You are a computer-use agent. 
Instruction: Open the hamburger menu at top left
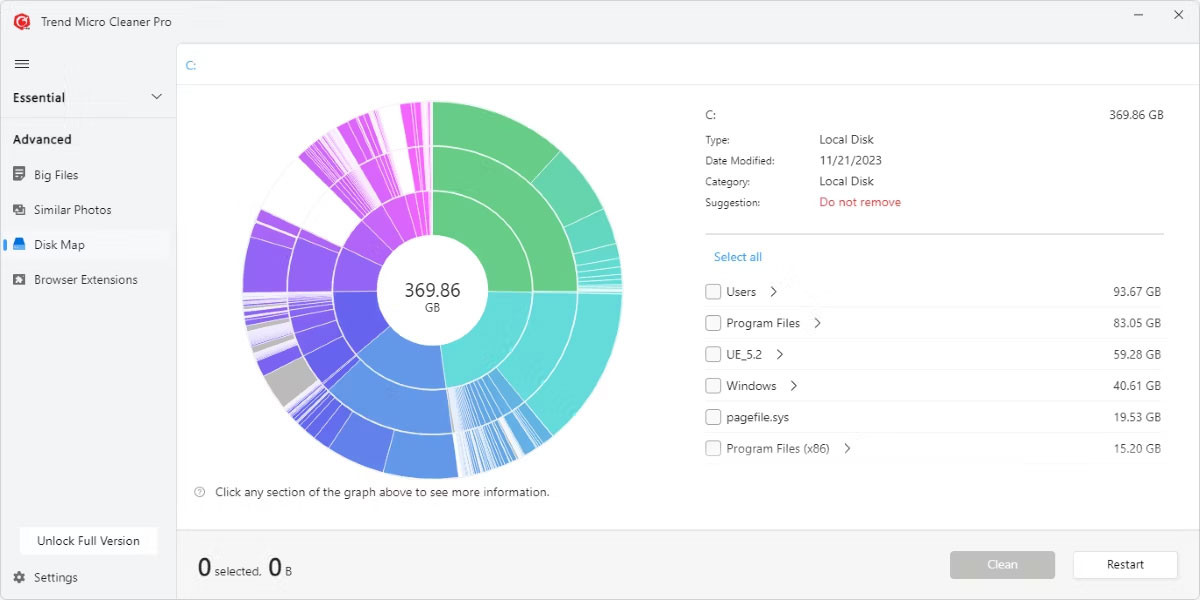(20, 62)
